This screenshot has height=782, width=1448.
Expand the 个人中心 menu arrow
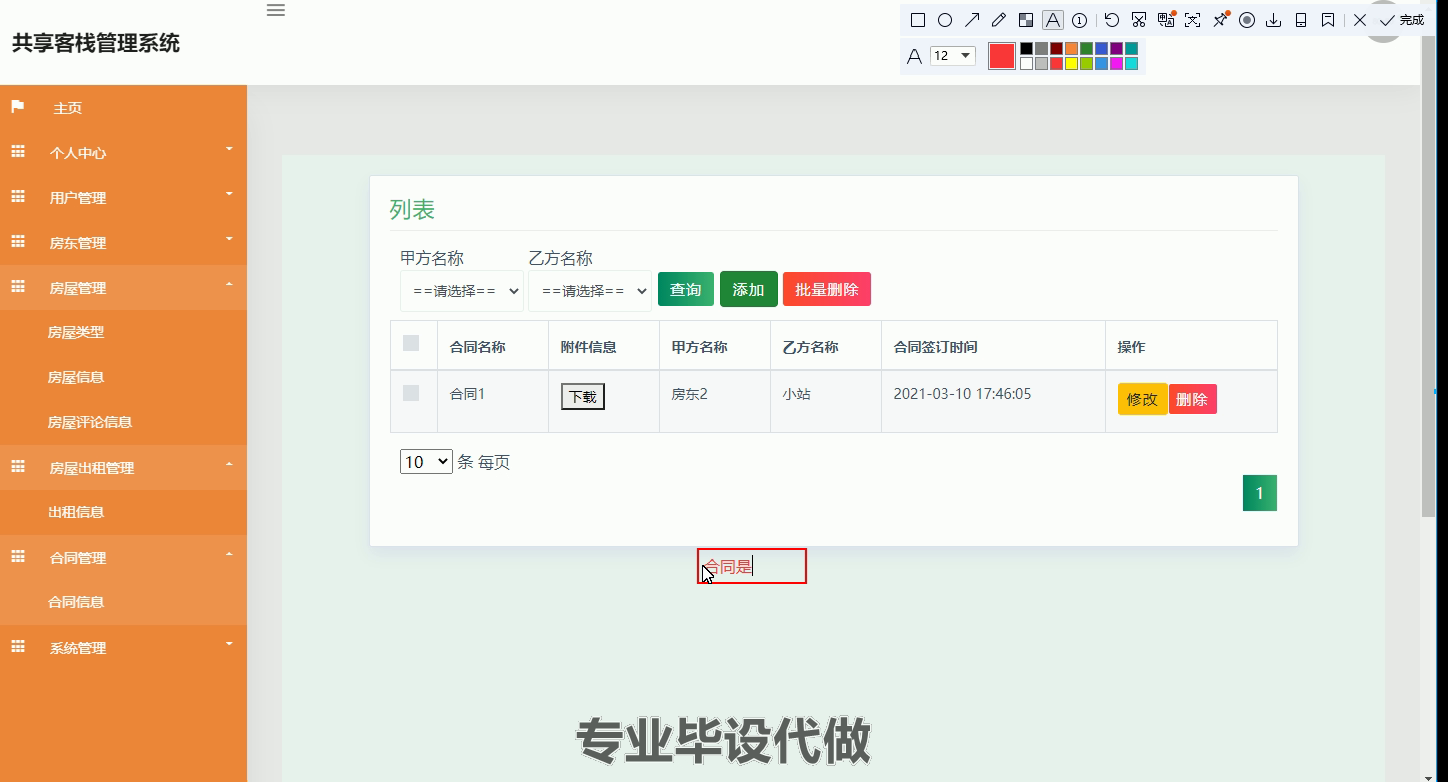point(229,149)
